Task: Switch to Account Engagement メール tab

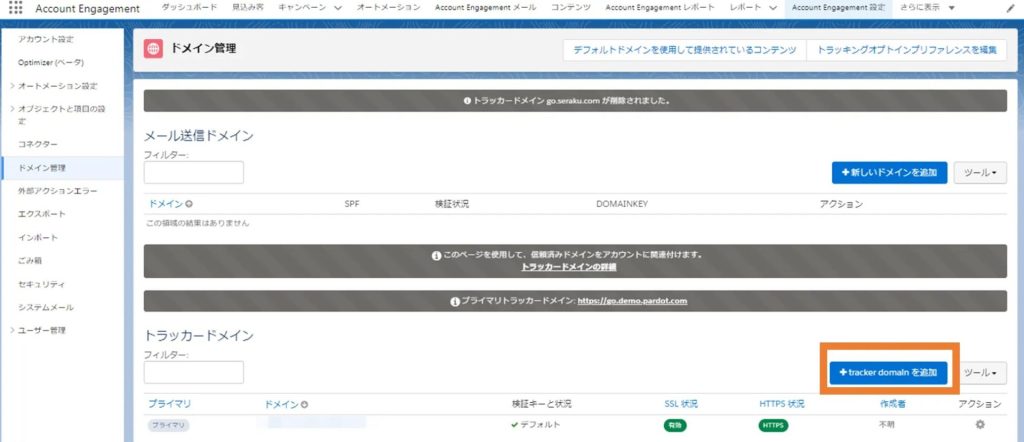Action: pos(485,8)
